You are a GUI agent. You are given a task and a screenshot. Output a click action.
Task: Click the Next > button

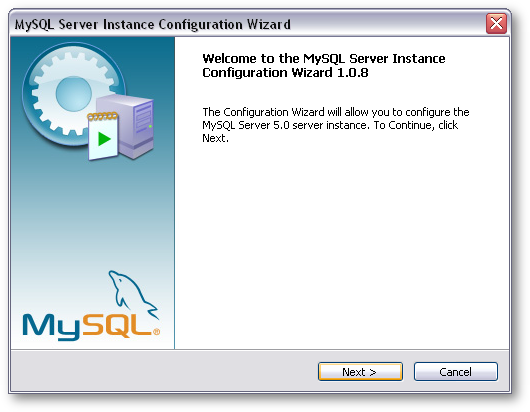click(360, 372)
